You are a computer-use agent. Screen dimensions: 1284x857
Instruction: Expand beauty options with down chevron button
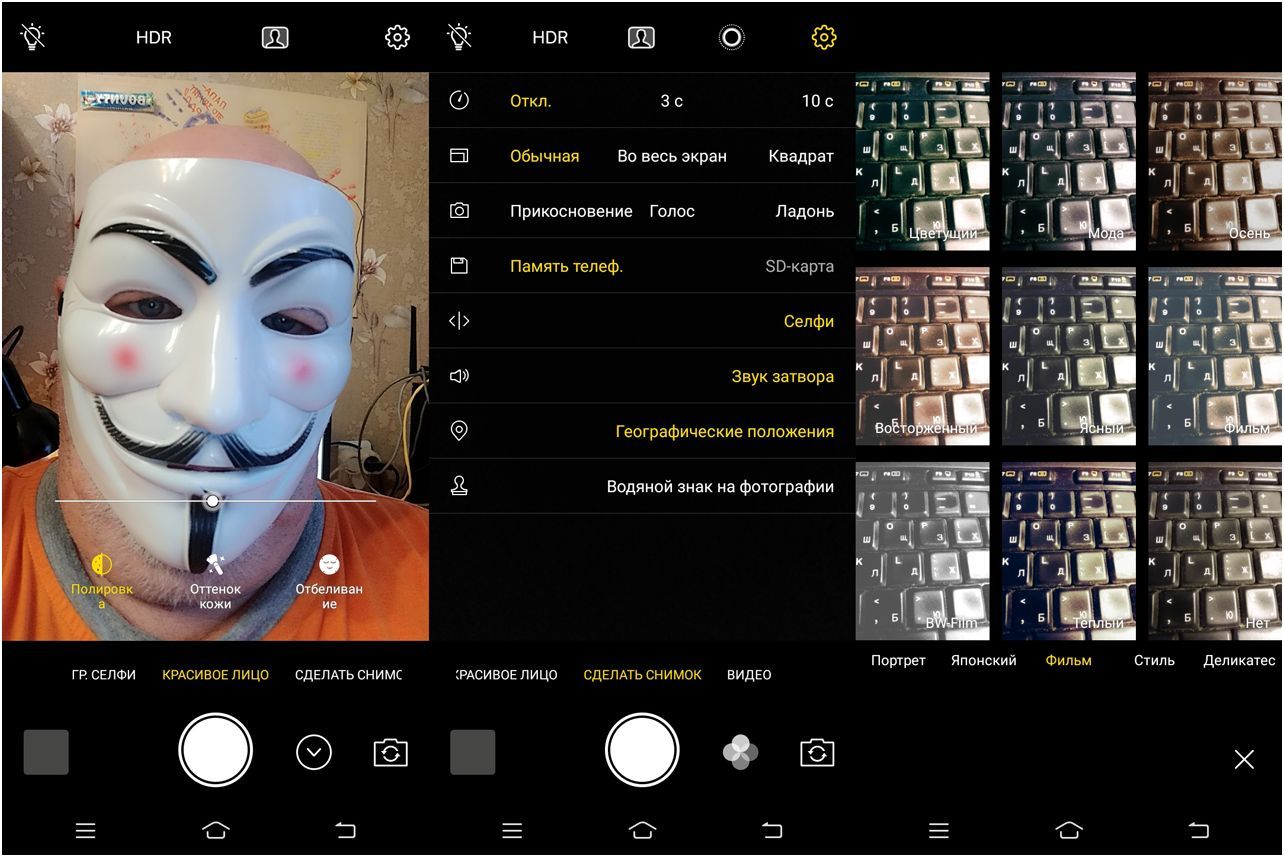(314, 752)
